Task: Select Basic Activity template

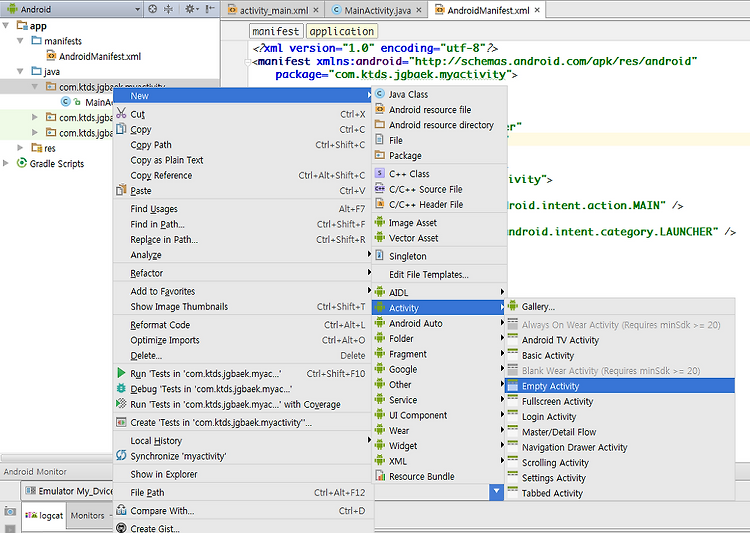Action: (x=620, y=355)
